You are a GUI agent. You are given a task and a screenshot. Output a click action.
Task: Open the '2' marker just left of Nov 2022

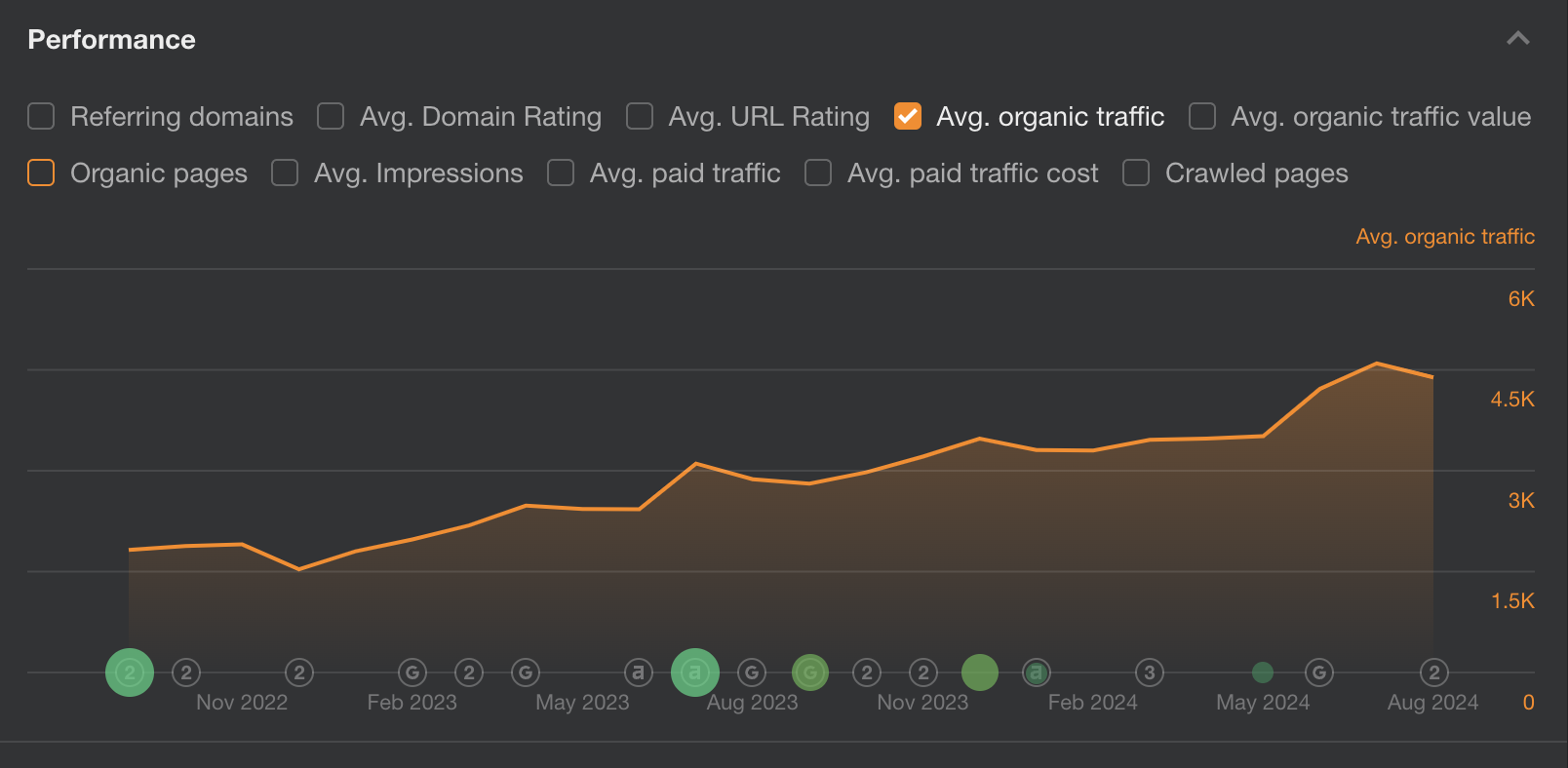pyautogui.click(x=186, y=672)
